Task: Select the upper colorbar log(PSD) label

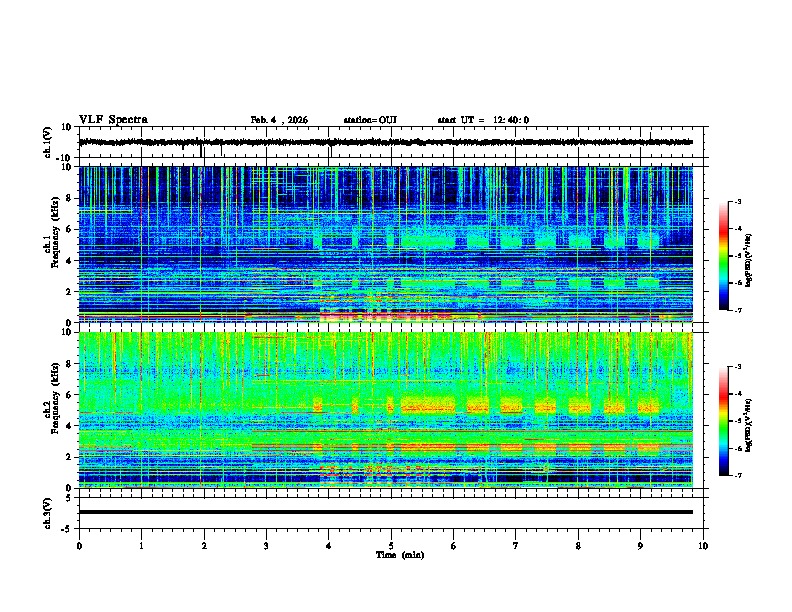Action: tap(749, 260)
